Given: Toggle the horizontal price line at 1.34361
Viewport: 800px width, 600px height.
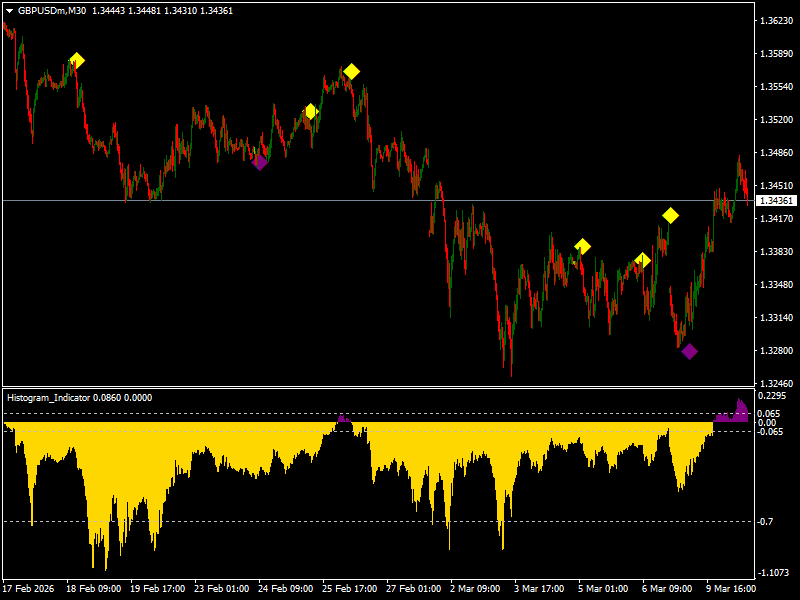Looking at the screenshot, I should point(400,199).
